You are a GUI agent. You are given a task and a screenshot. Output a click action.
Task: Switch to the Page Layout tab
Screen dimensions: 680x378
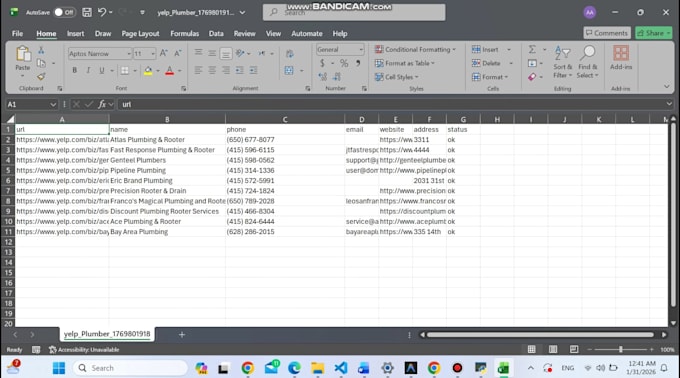point(141,33)
